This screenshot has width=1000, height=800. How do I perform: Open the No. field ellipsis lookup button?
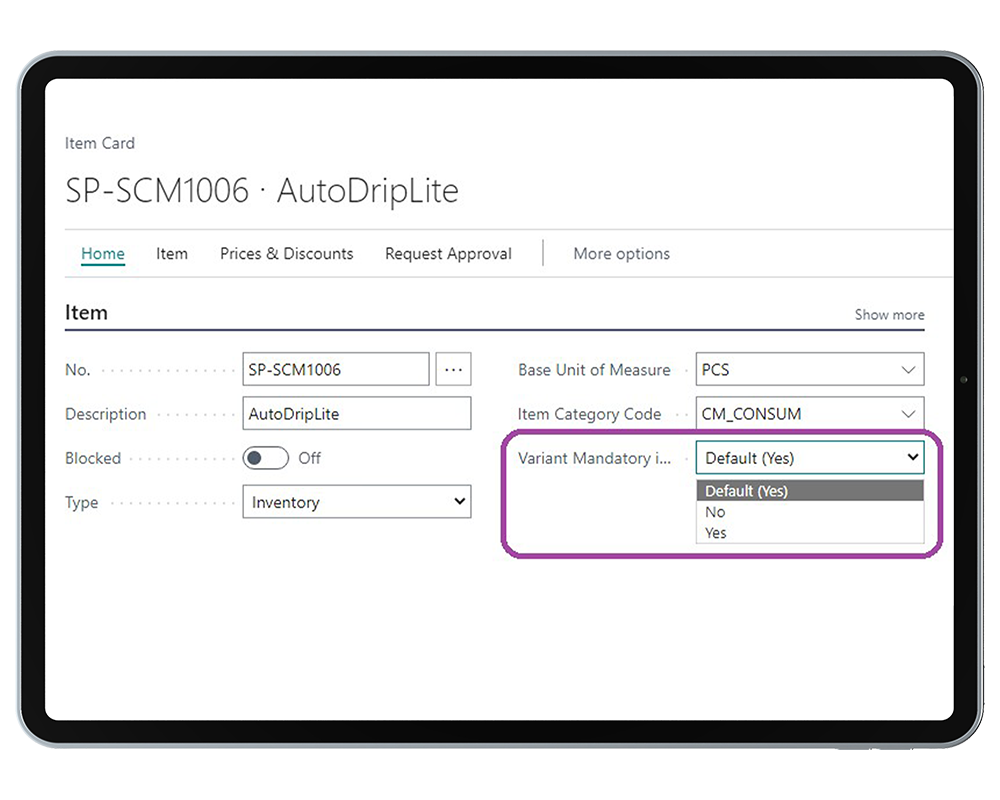click(x=453, y=370)
